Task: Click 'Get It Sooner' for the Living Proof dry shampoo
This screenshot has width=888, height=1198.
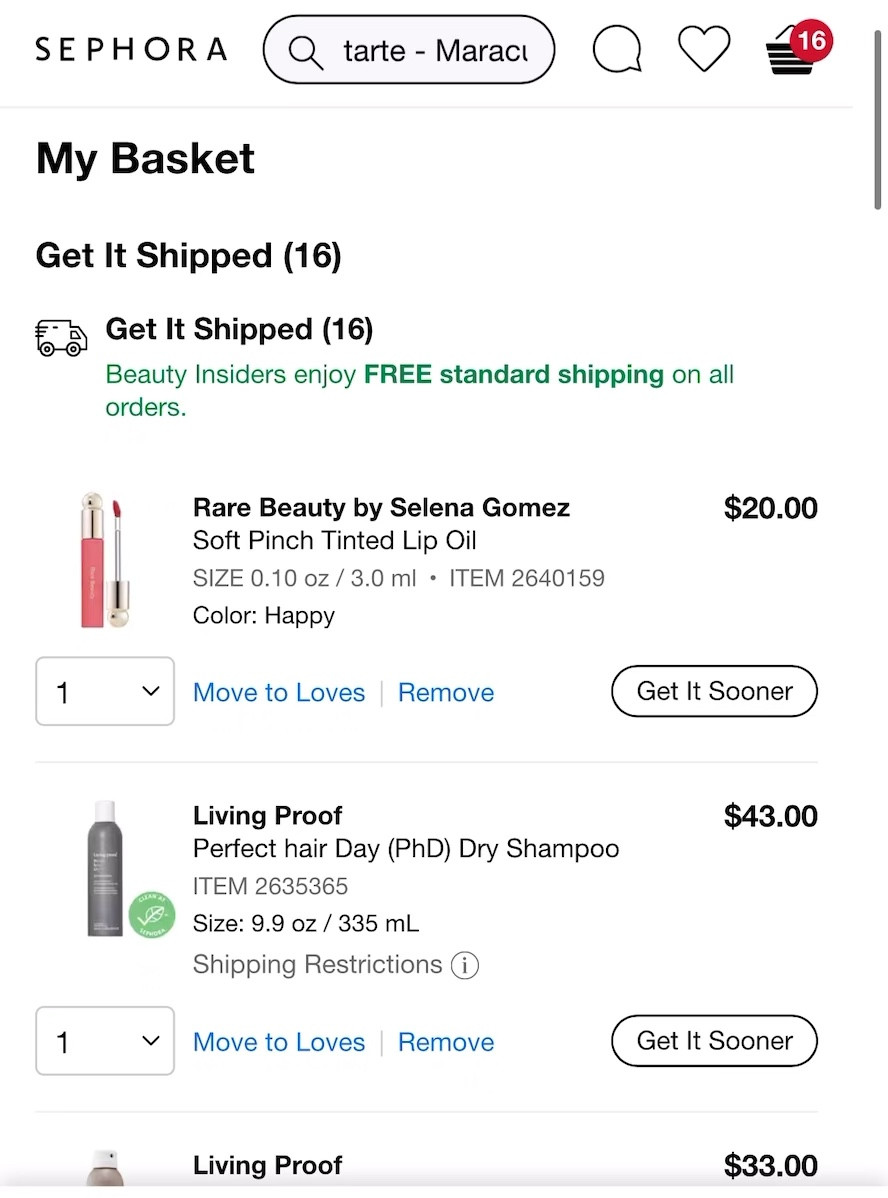Action: tap(713, 1041)
